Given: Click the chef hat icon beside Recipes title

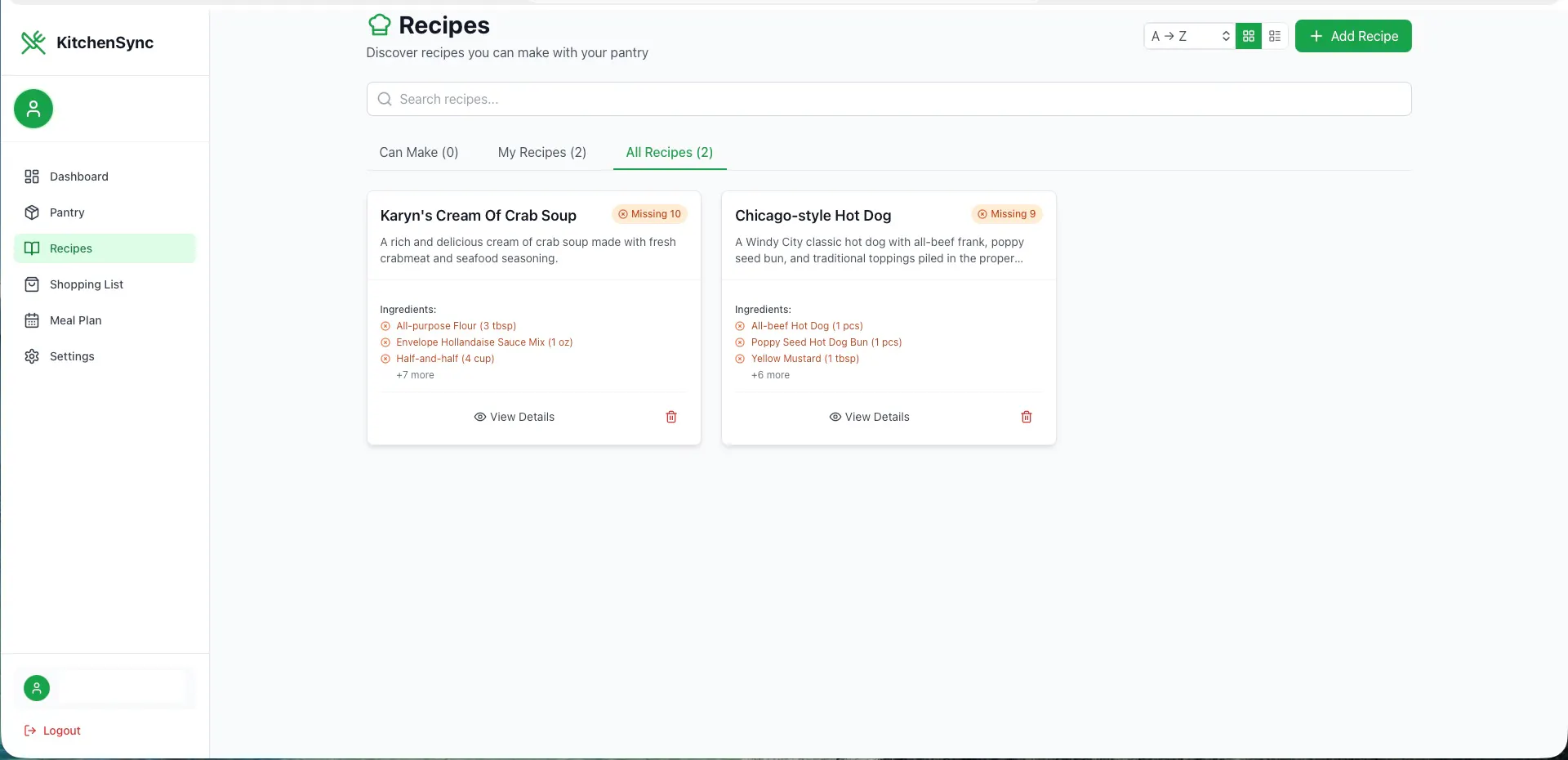Looking at the screenshot, I should pyautogui.click(x=379, y=25).
